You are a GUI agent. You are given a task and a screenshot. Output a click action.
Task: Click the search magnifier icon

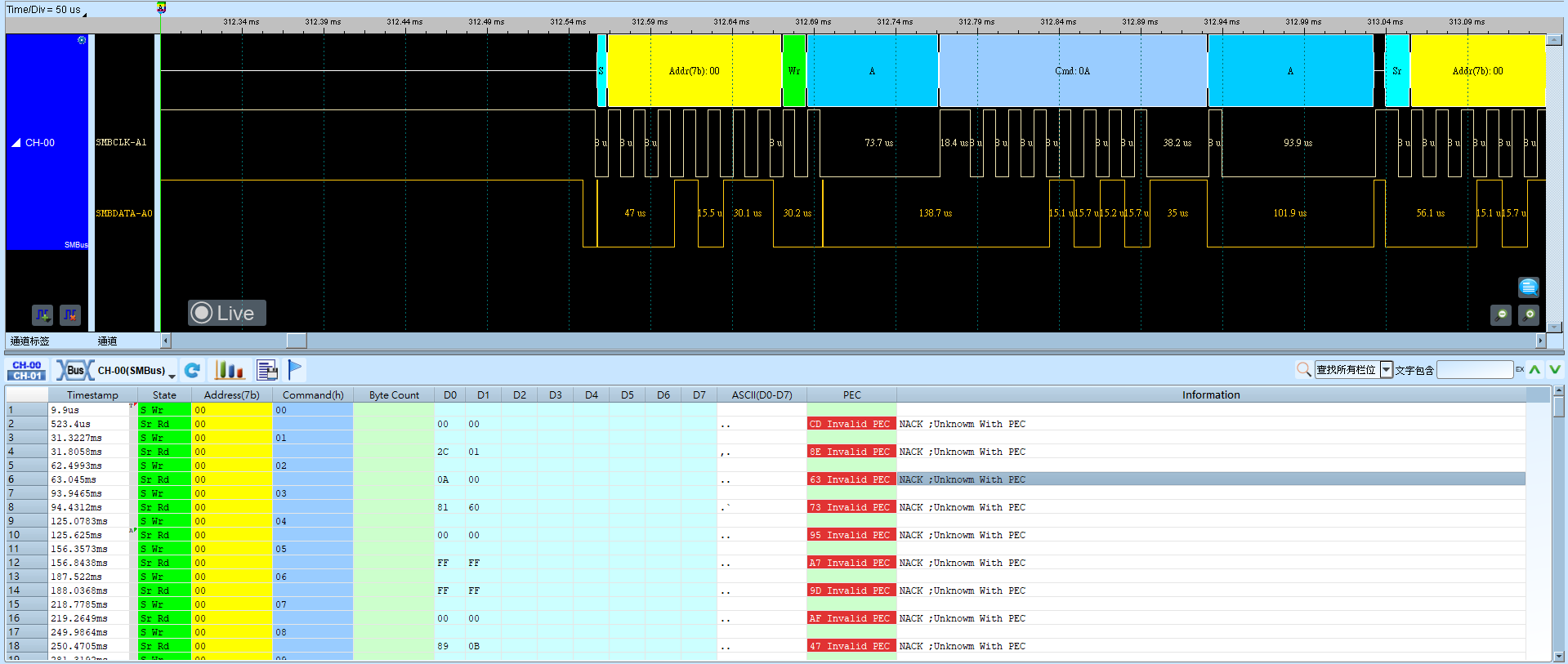point(1304,370)
